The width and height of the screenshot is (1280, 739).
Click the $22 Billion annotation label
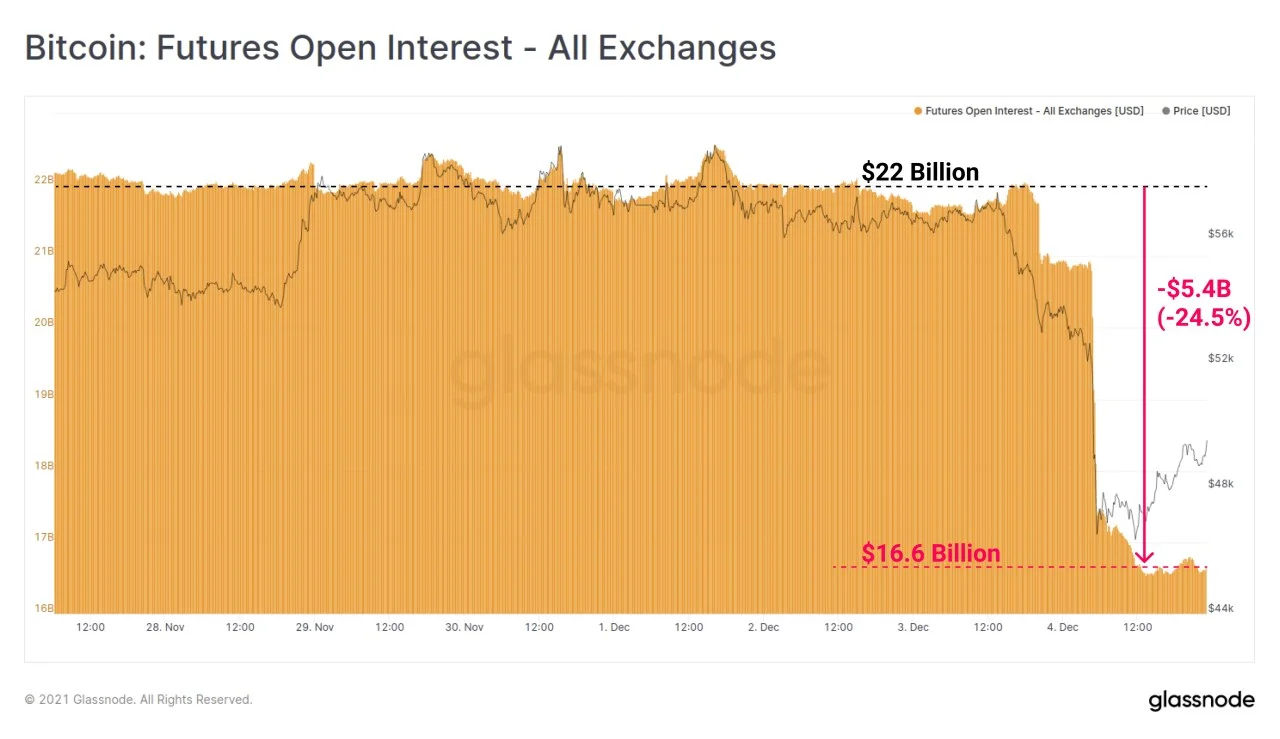tap(920, 172)
